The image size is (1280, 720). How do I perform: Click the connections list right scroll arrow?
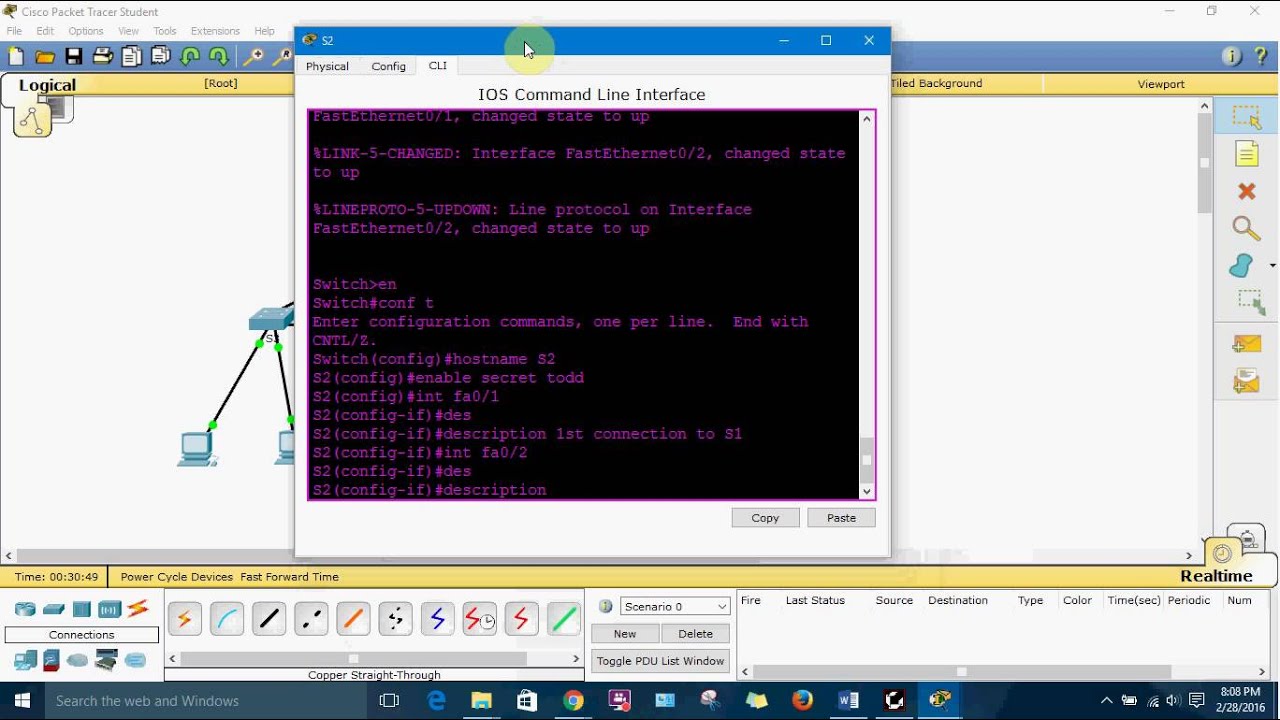[576, 658]
